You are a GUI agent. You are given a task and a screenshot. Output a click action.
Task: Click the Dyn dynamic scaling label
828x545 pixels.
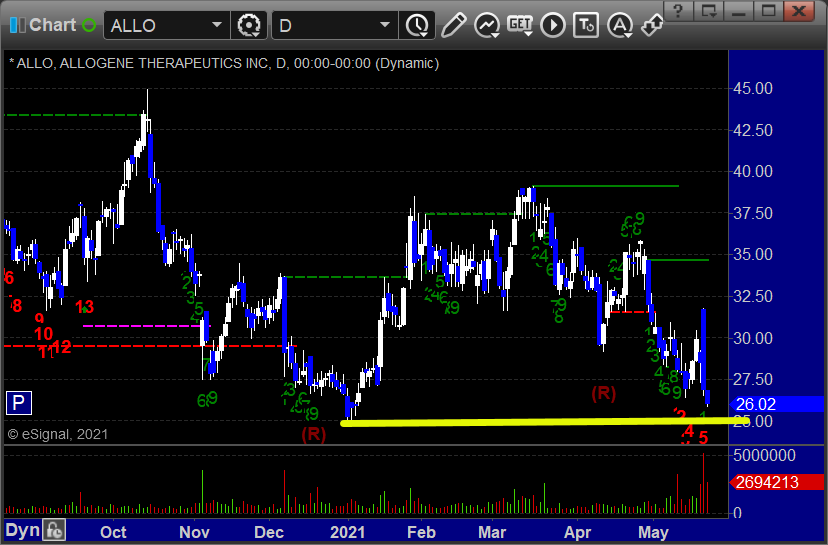coord(22,530)
